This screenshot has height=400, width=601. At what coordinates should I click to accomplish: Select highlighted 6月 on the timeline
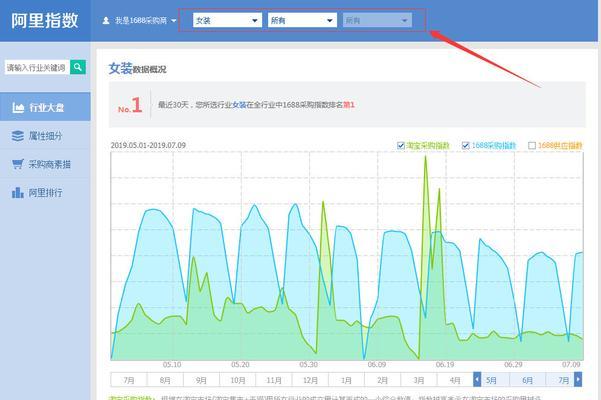pos(527,380)
